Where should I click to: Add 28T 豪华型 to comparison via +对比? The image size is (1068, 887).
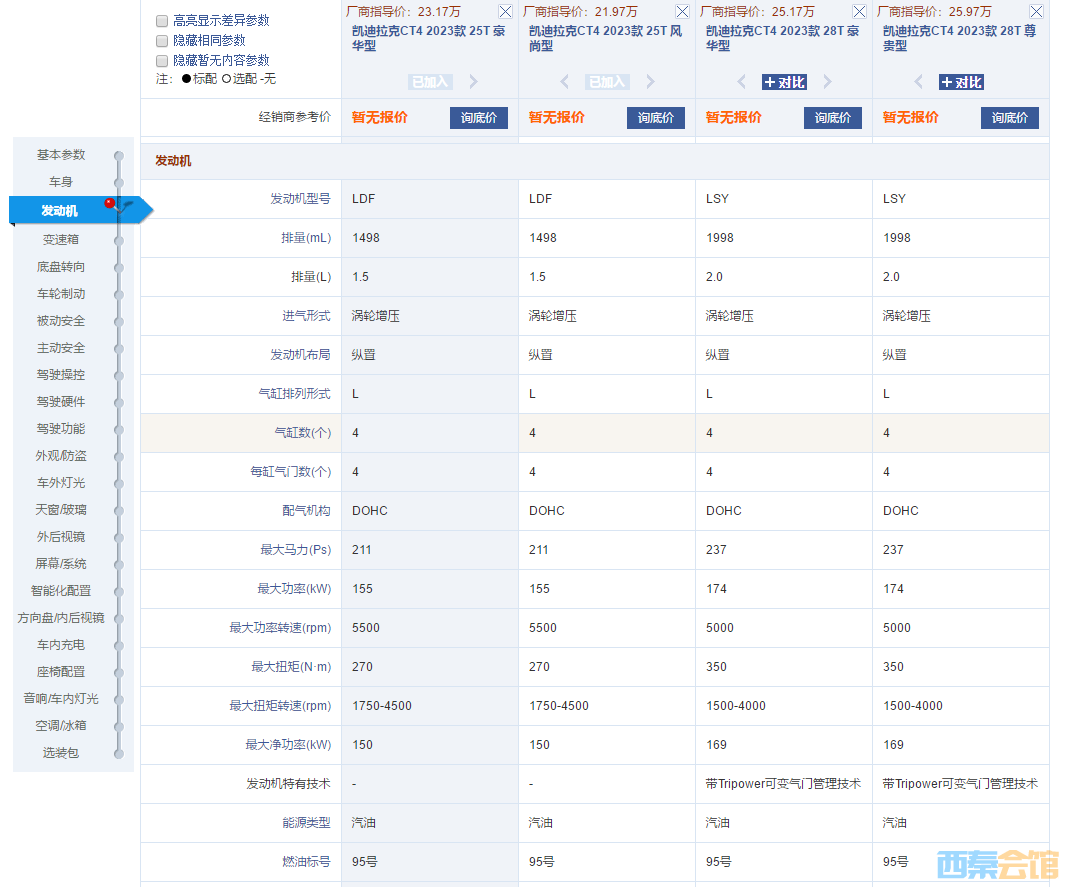784,82
